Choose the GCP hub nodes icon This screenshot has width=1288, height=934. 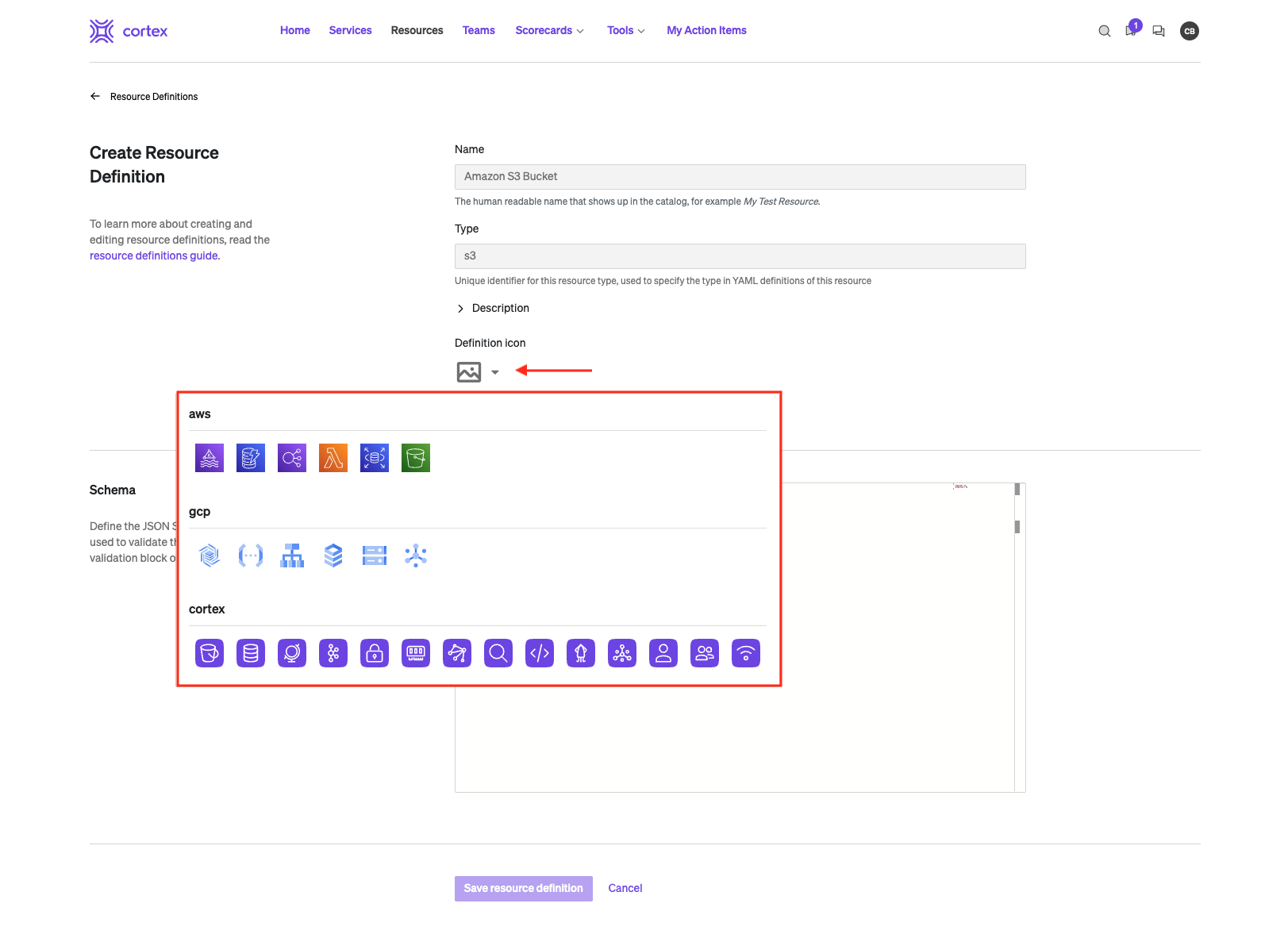point(416,555)
